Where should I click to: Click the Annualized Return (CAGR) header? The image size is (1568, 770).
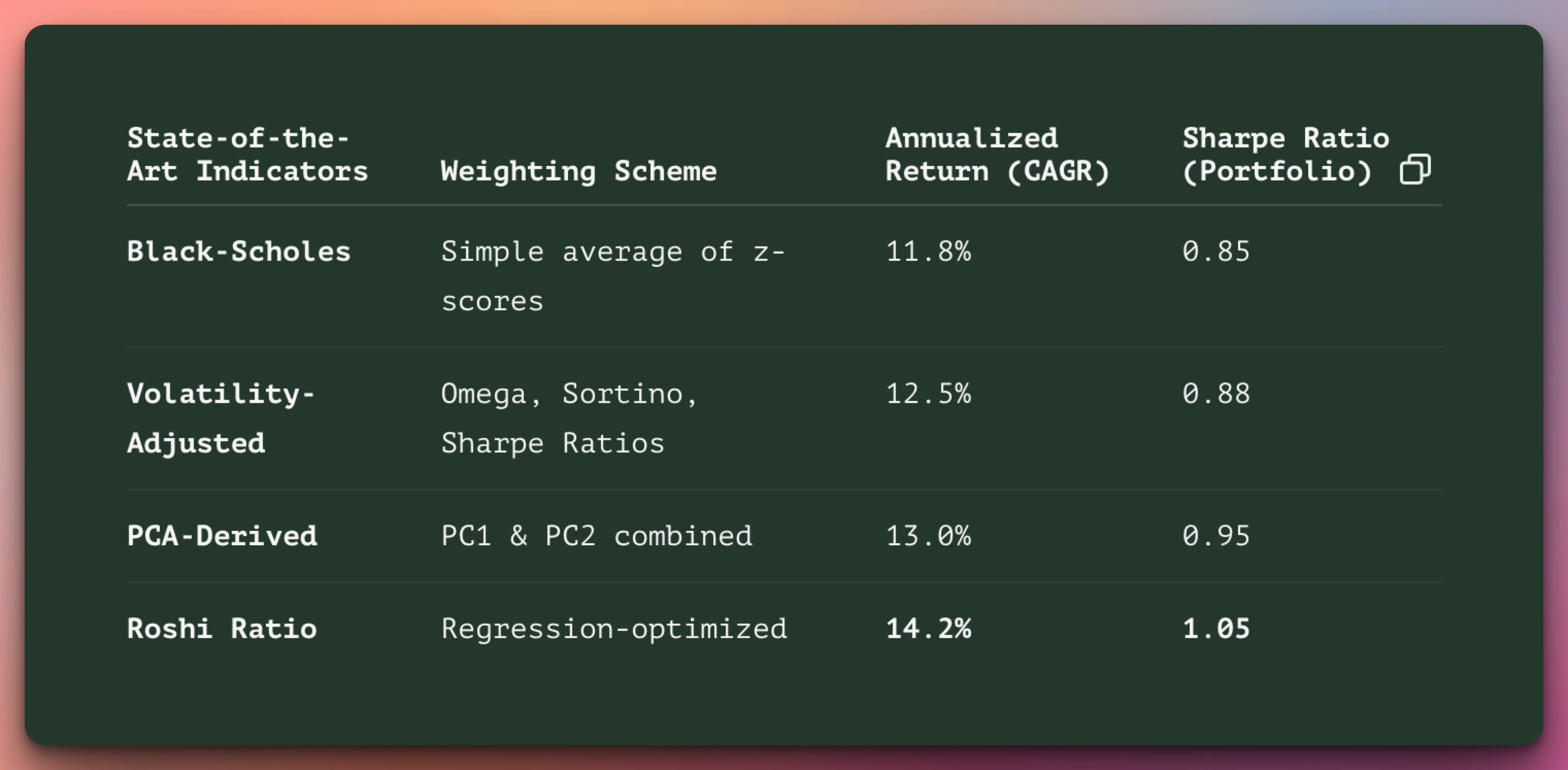[x=997, y=155]
